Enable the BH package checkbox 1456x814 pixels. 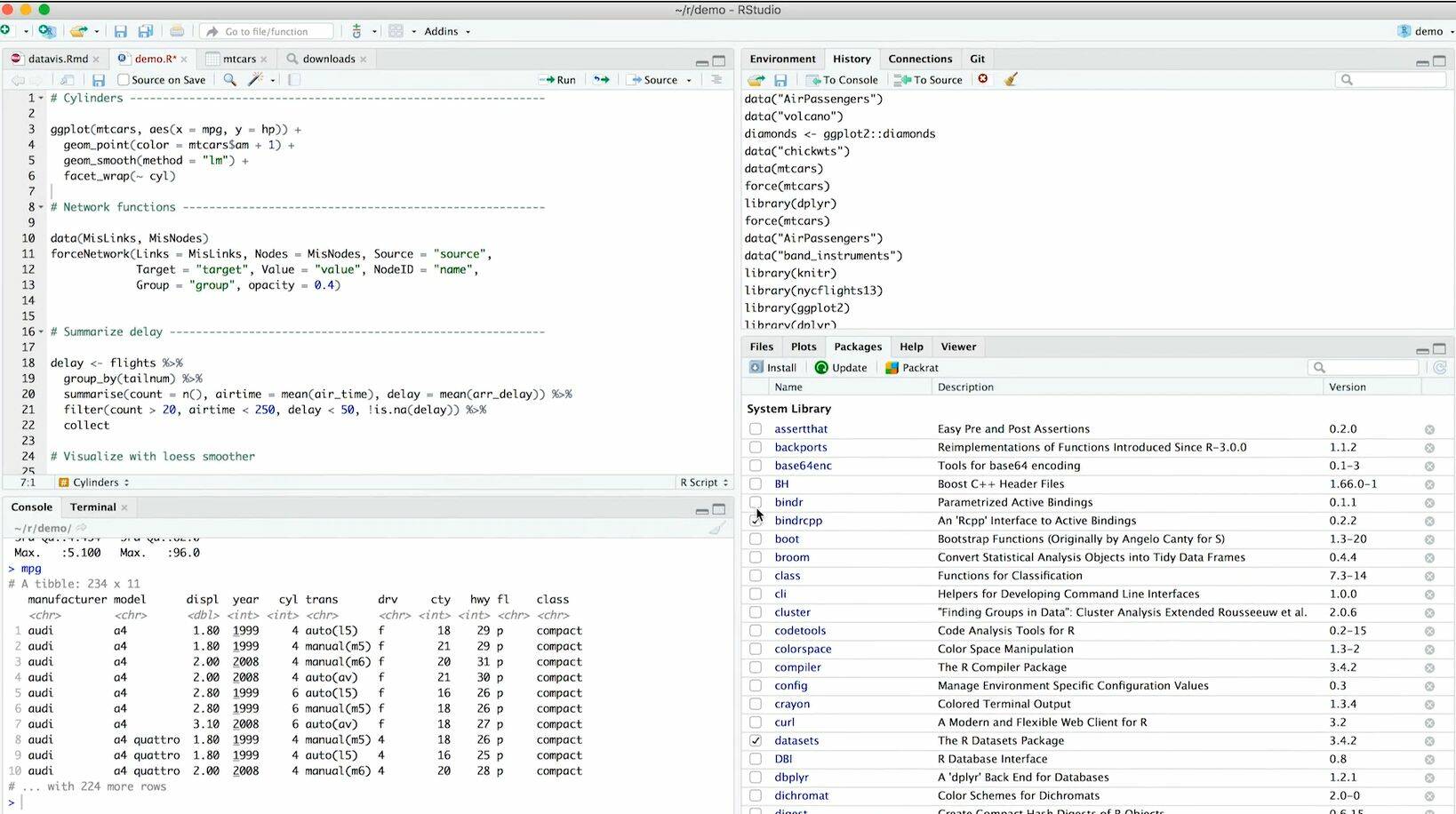click(756, 483)
